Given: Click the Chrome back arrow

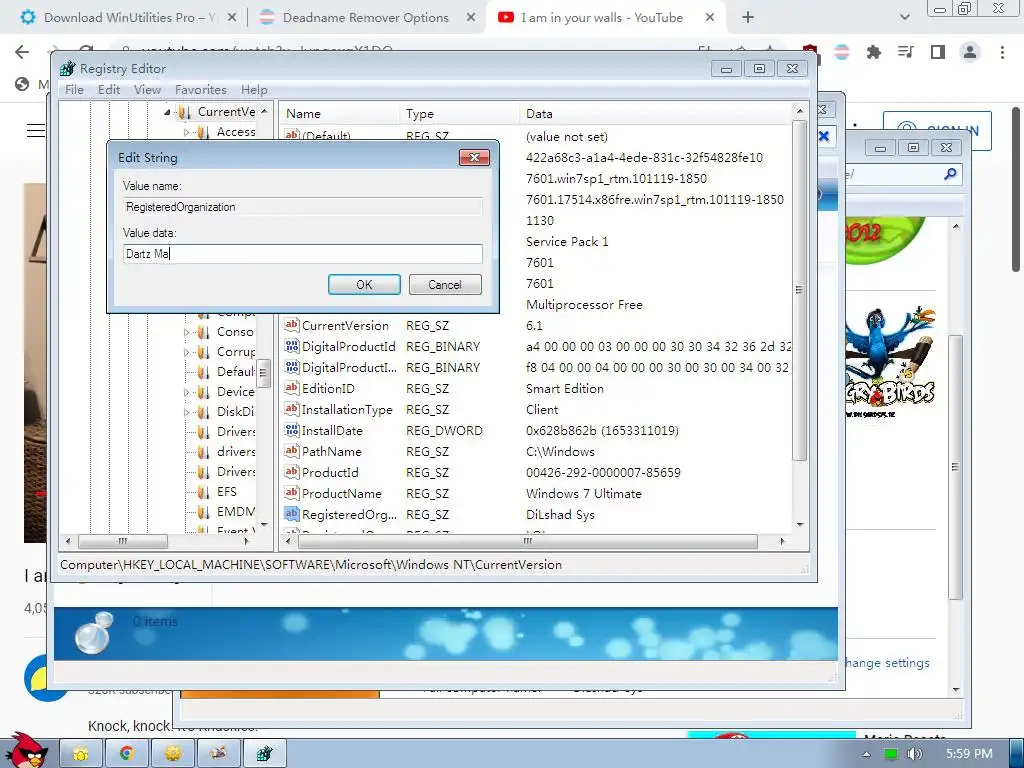Looking at the screenshot, I should tap(22, 52).
